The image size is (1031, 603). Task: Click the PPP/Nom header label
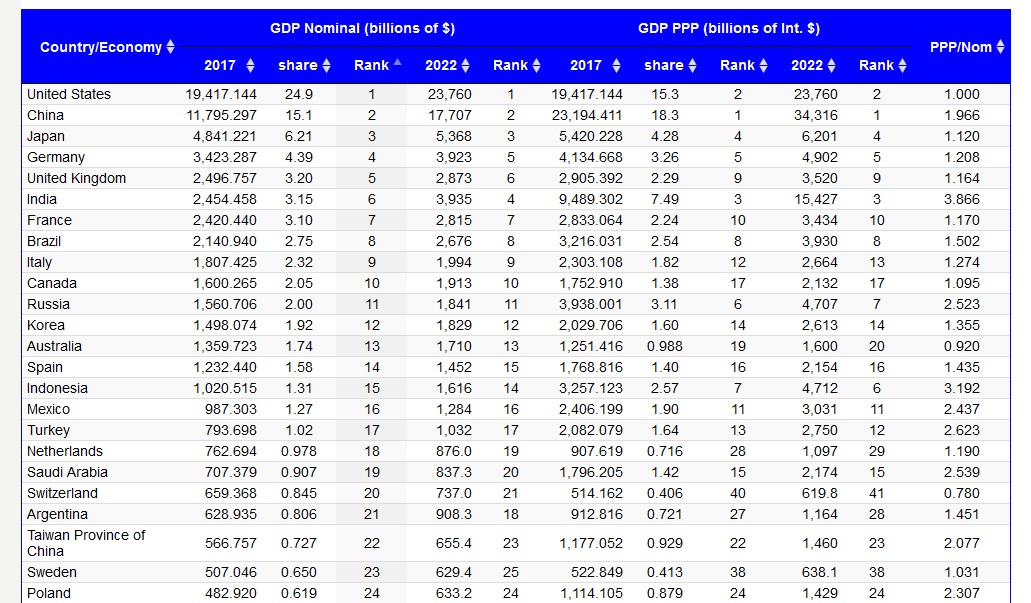(961, 47)
